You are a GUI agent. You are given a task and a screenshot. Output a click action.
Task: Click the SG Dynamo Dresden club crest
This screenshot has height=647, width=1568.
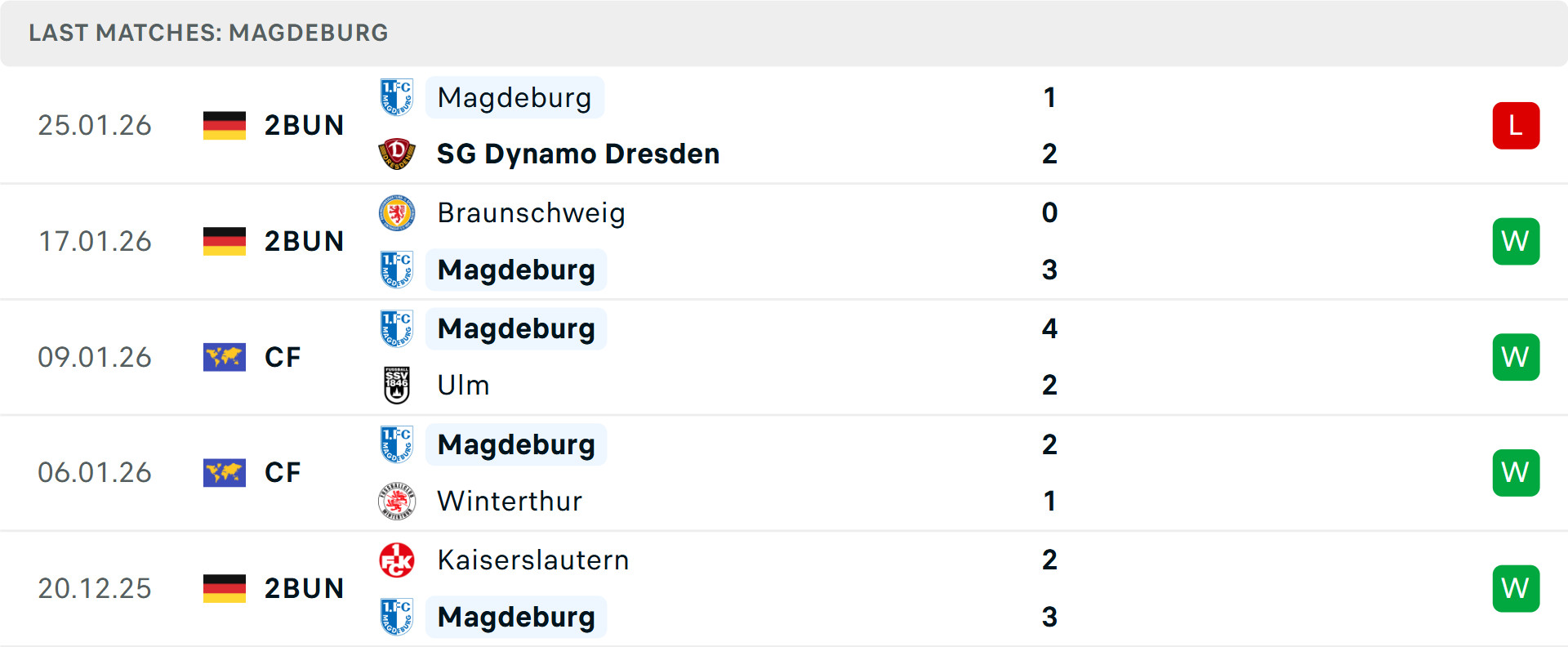397,154
